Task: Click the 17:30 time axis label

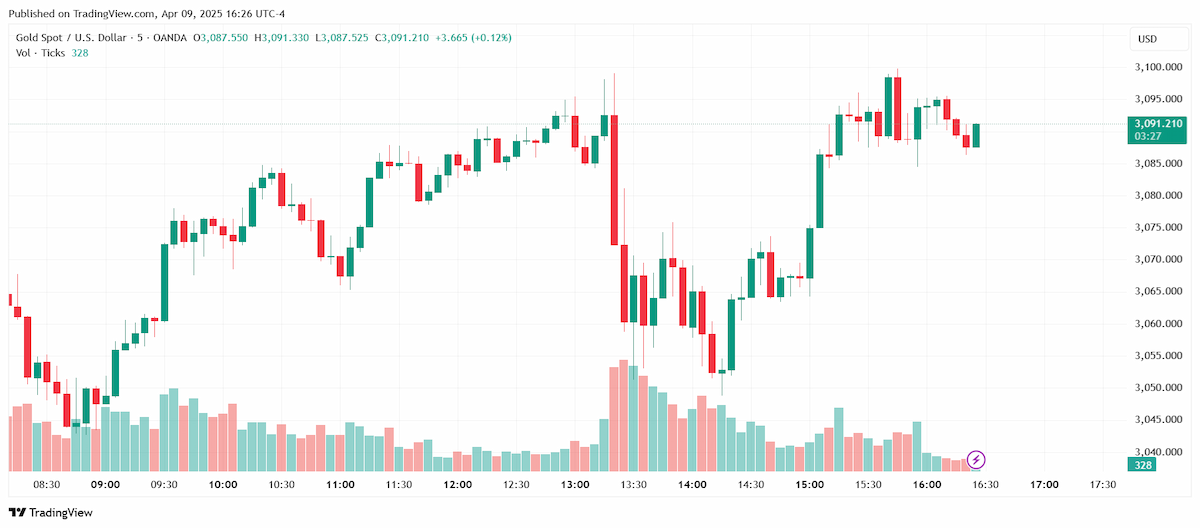Action: tap(1103, 484)
